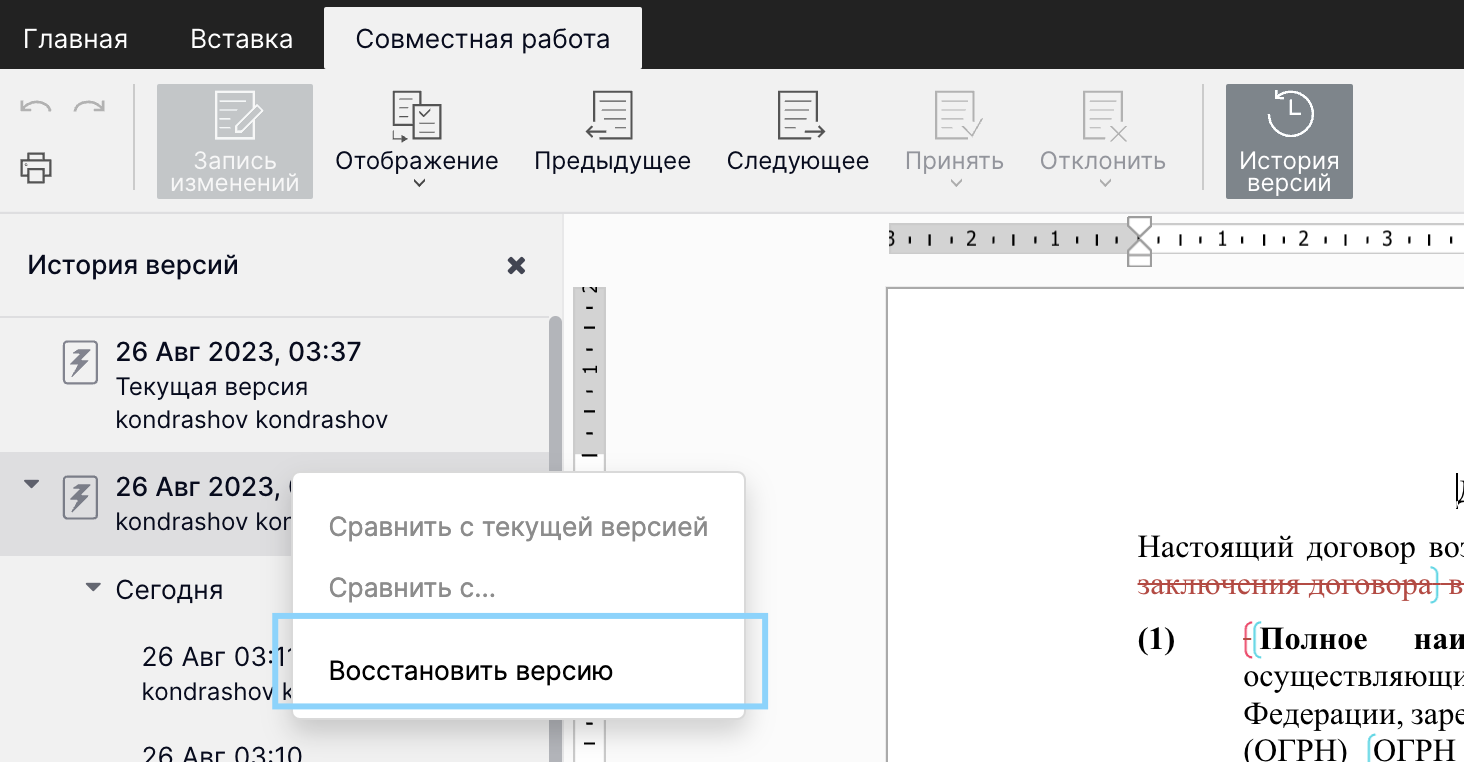This screenshot has width=1464, height=762.
Task: Toggle Запись изменений tracking button
Action: 235,141
